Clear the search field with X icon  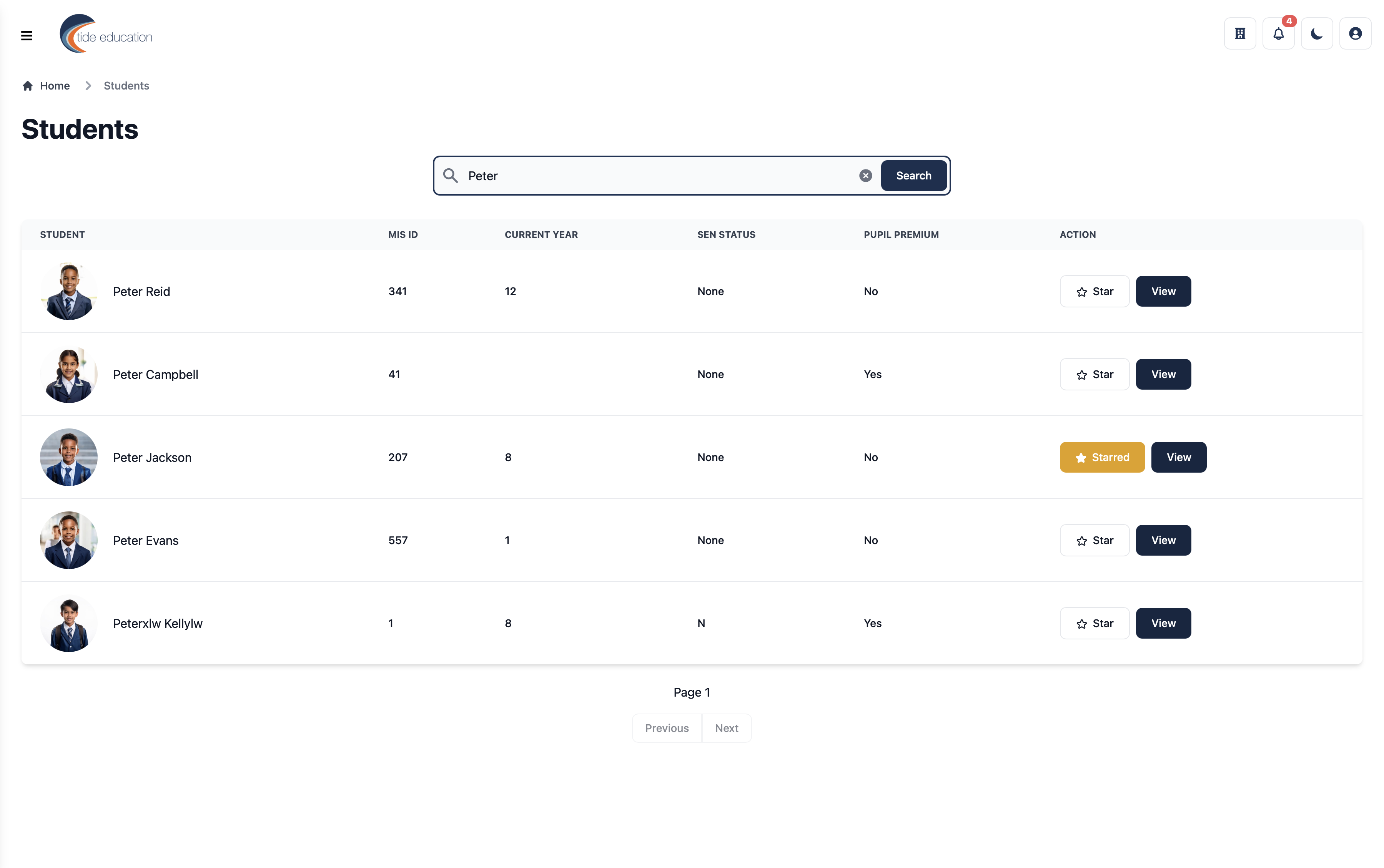[x=865, y=176]
